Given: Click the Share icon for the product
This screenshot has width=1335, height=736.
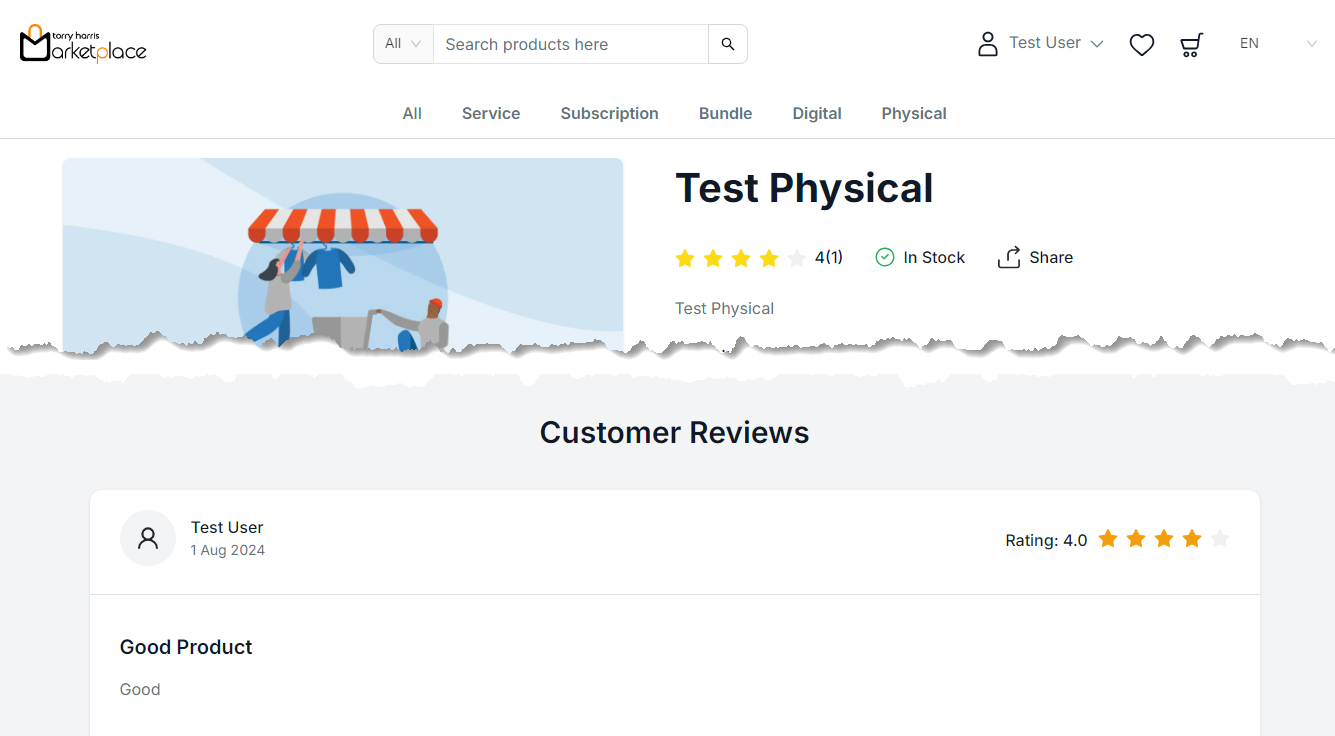Looking at the screenshot, I should pyautogui.click(x=1009, y=257).
